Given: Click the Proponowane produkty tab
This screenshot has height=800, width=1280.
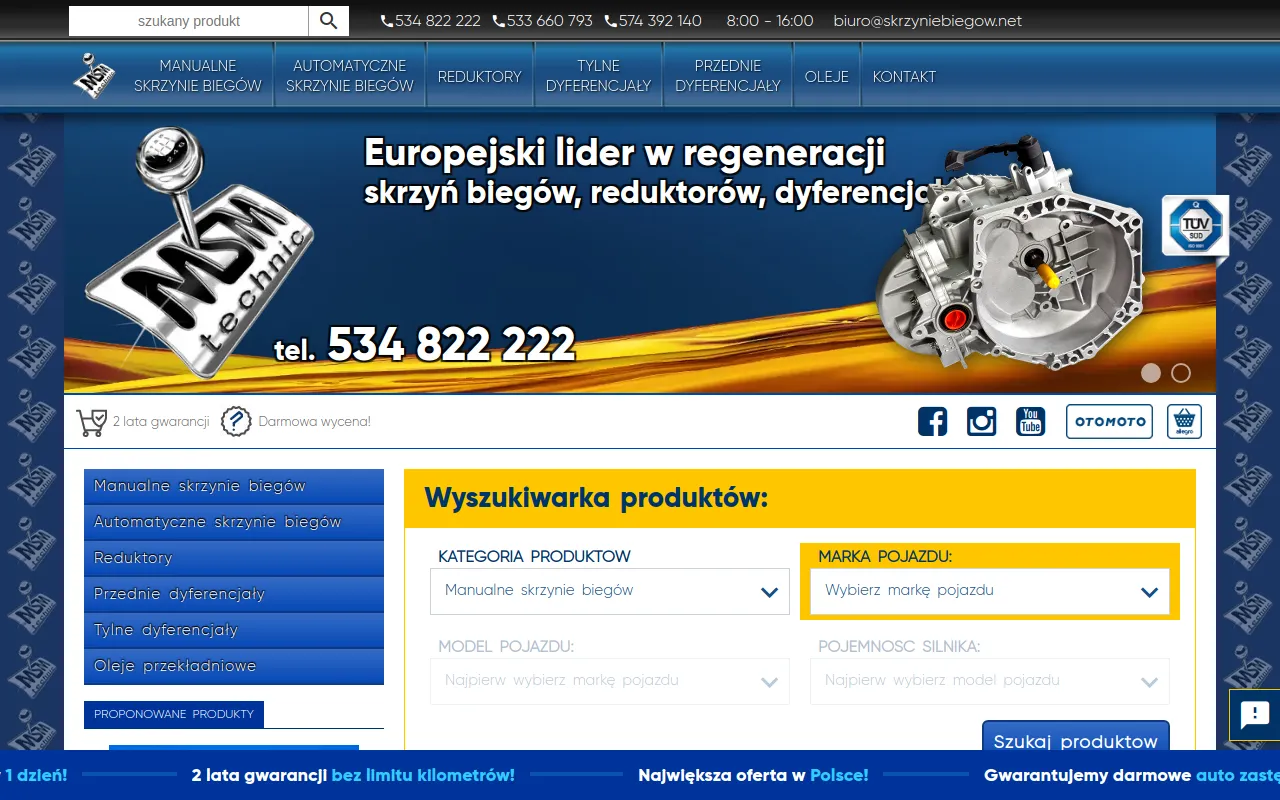Looking at the screenshot, I should pyautogui.click(x=174, y=714).
